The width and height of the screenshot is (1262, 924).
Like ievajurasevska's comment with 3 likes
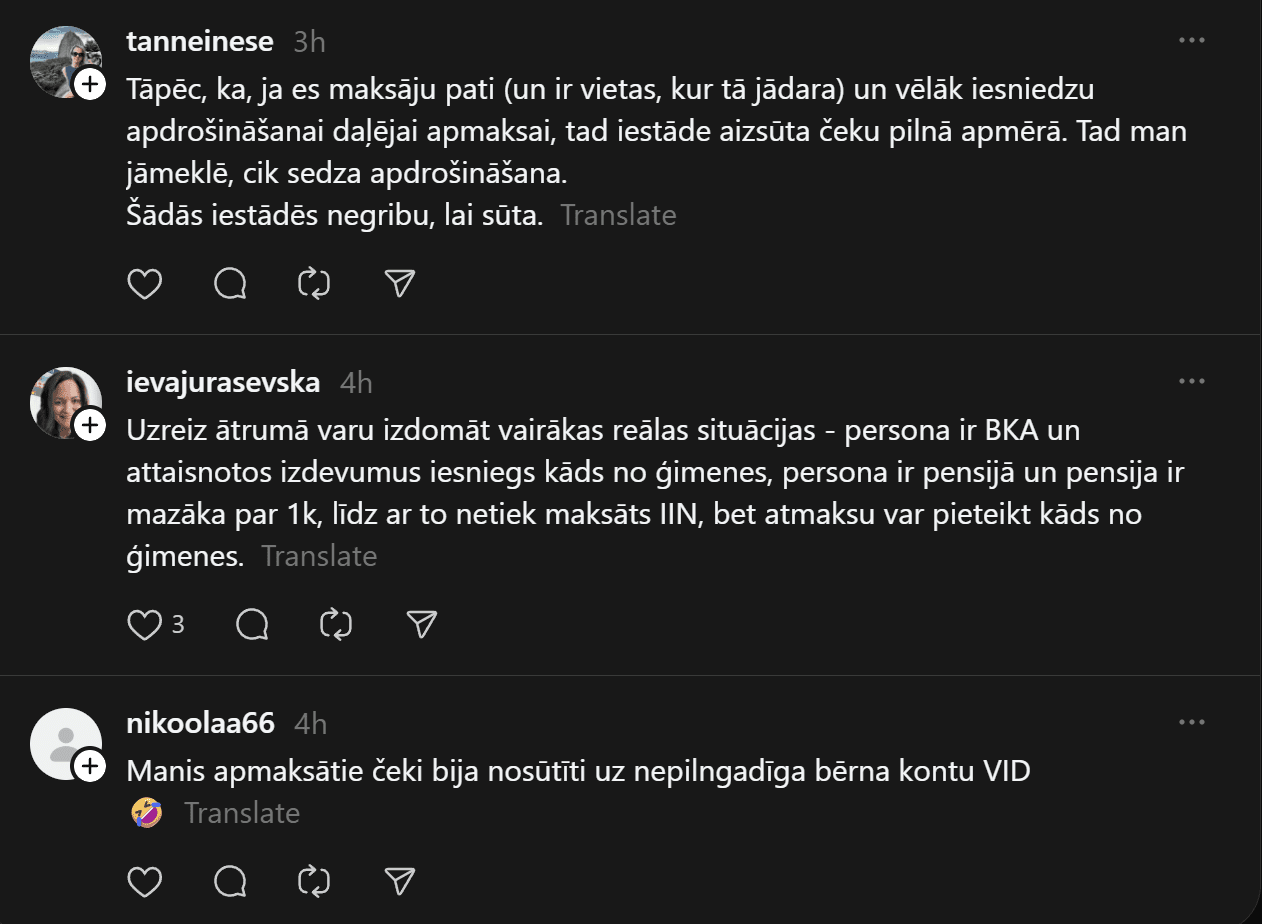pos(146,625)
